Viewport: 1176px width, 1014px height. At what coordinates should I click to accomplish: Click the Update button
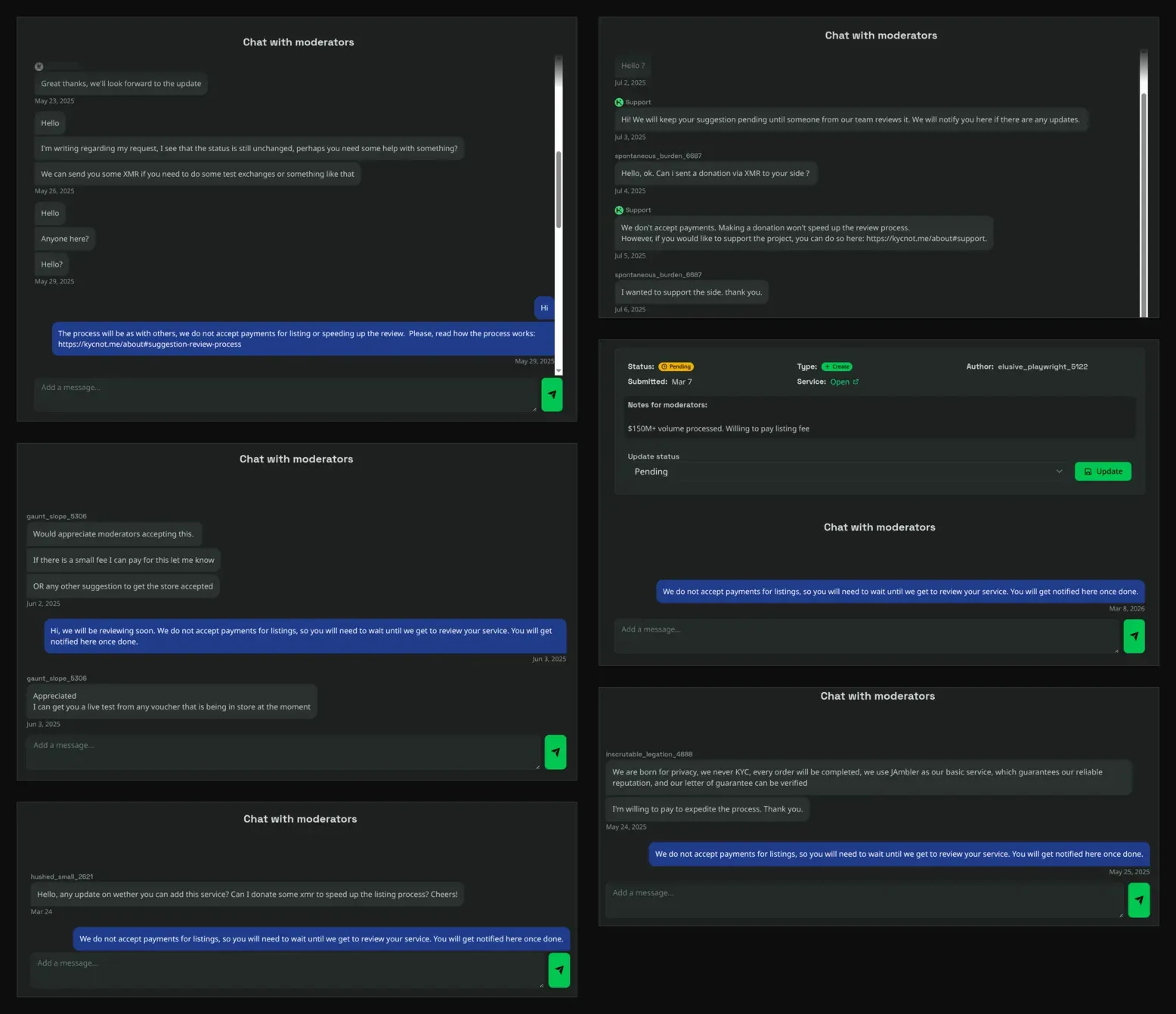(x=1103, y=471)
